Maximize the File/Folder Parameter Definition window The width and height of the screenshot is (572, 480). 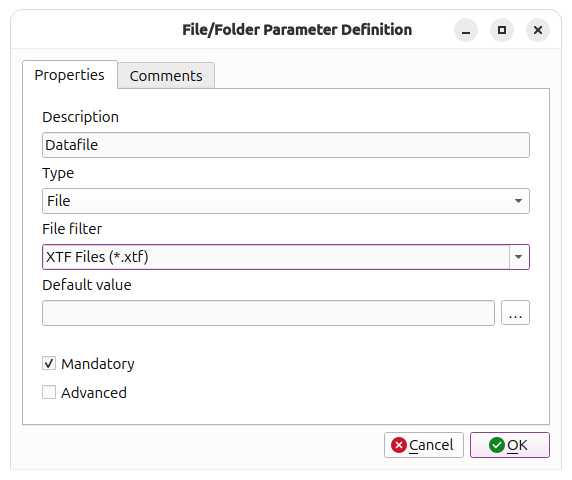502,30
